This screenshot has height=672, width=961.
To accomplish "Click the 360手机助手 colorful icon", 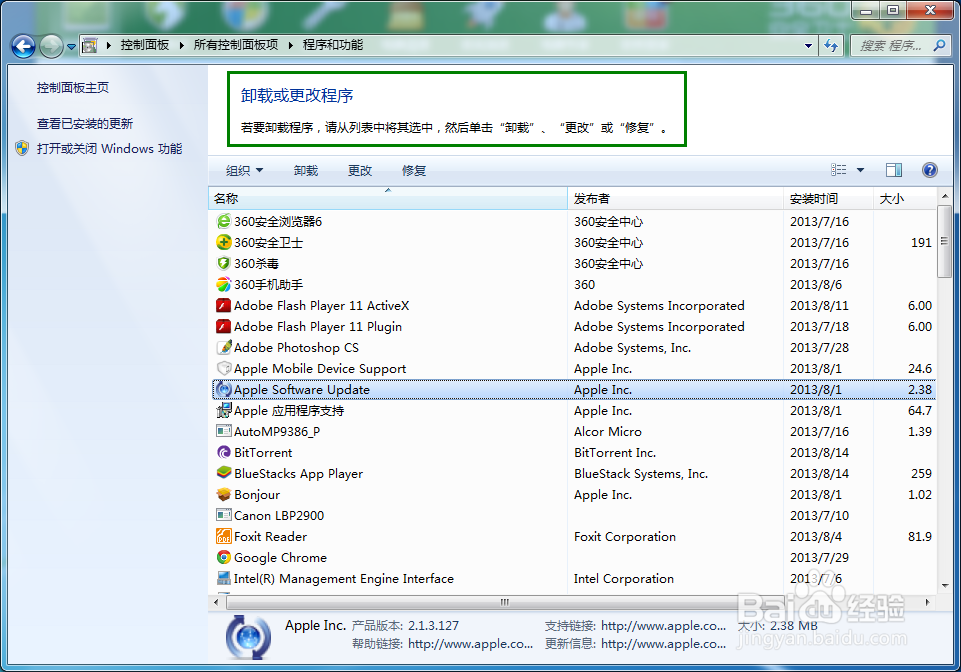I will pyautogui.click(x=224, y=284).
